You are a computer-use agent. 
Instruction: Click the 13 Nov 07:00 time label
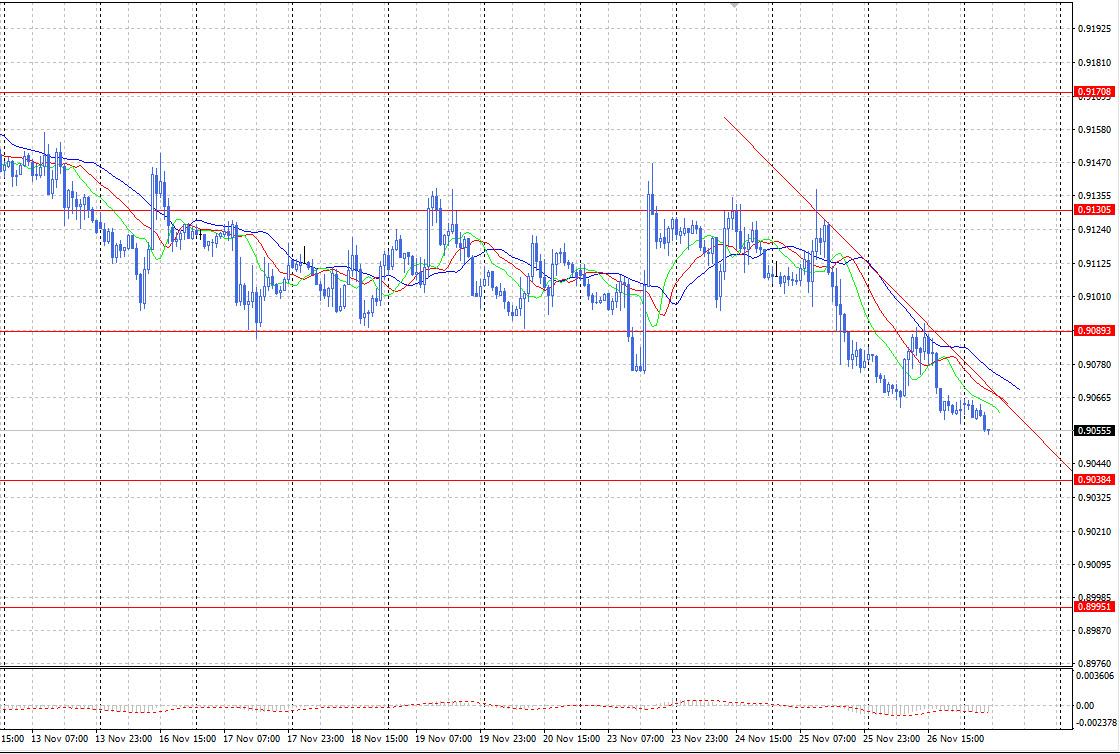pyautogui.click(x=61, y=739)
